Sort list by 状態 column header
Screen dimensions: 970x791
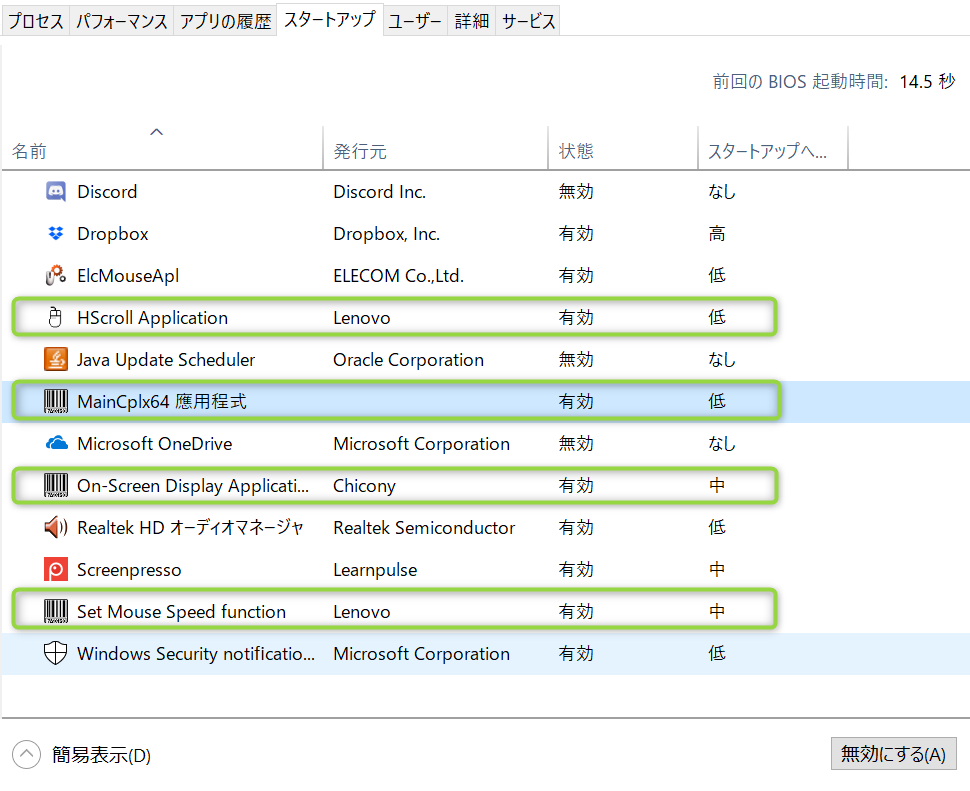(x=576, y=152)
